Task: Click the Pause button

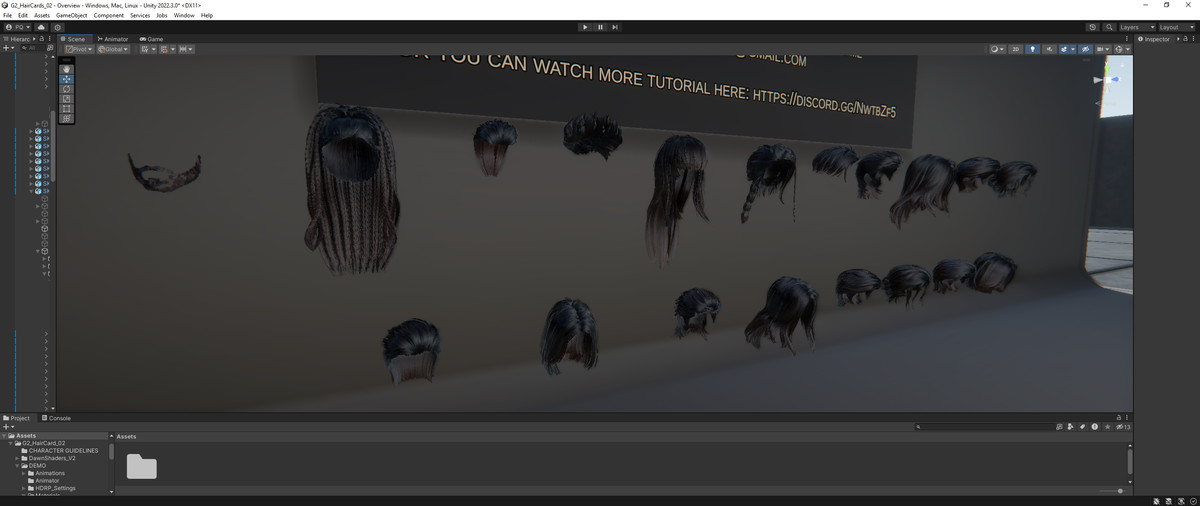Action: pos(600,27)
